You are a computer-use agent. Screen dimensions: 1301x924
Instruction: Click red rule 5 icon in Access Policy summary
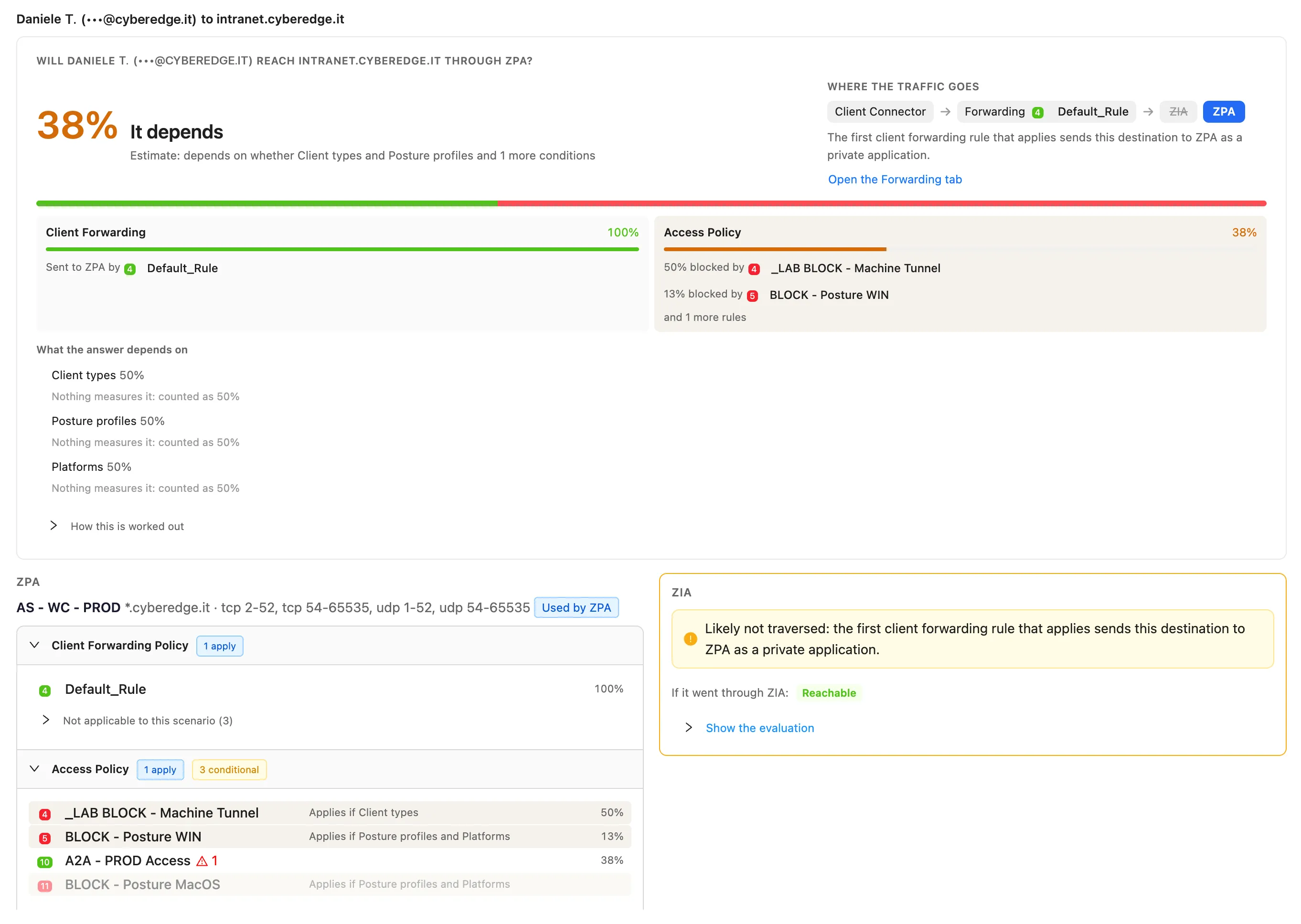(752, 296)
